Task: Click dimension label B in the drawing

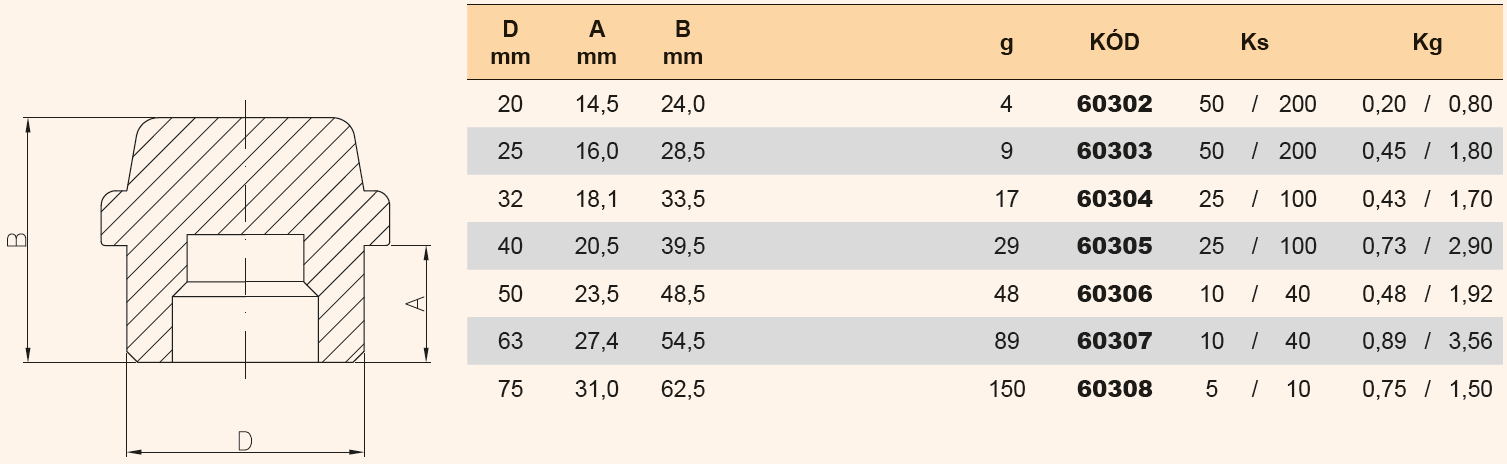Action: [17, 240]
